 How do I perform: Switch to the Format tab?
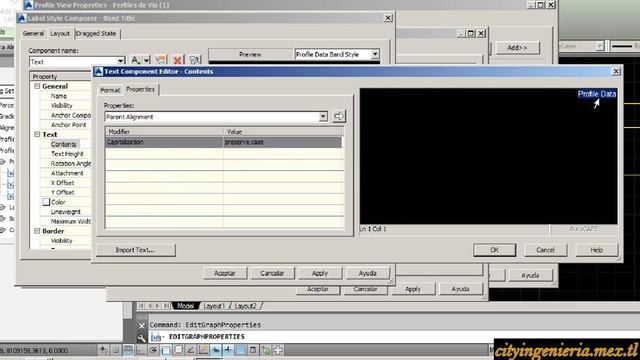(110, 90)
